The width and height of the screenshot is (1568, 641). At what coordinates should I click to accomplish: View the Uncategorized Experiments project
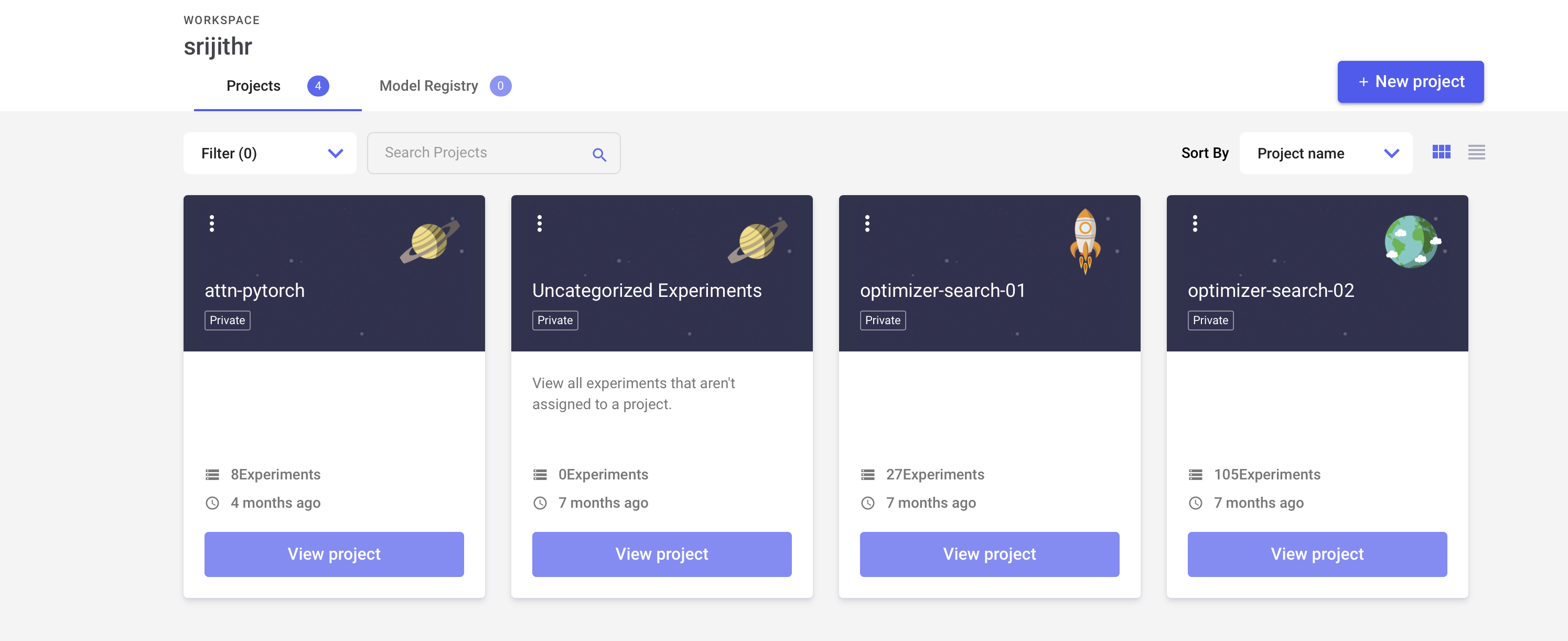[662, 554]
